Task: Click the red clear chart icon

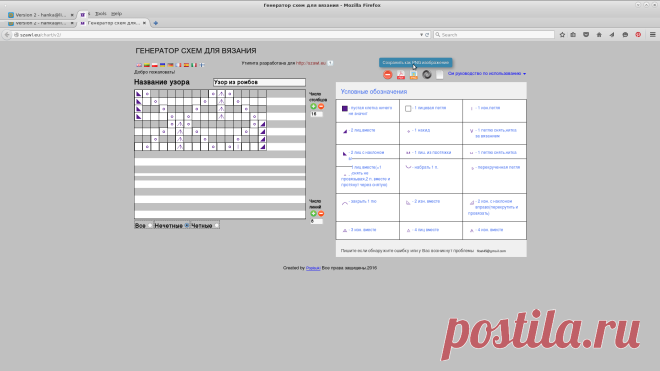Action: click(388, 75)
